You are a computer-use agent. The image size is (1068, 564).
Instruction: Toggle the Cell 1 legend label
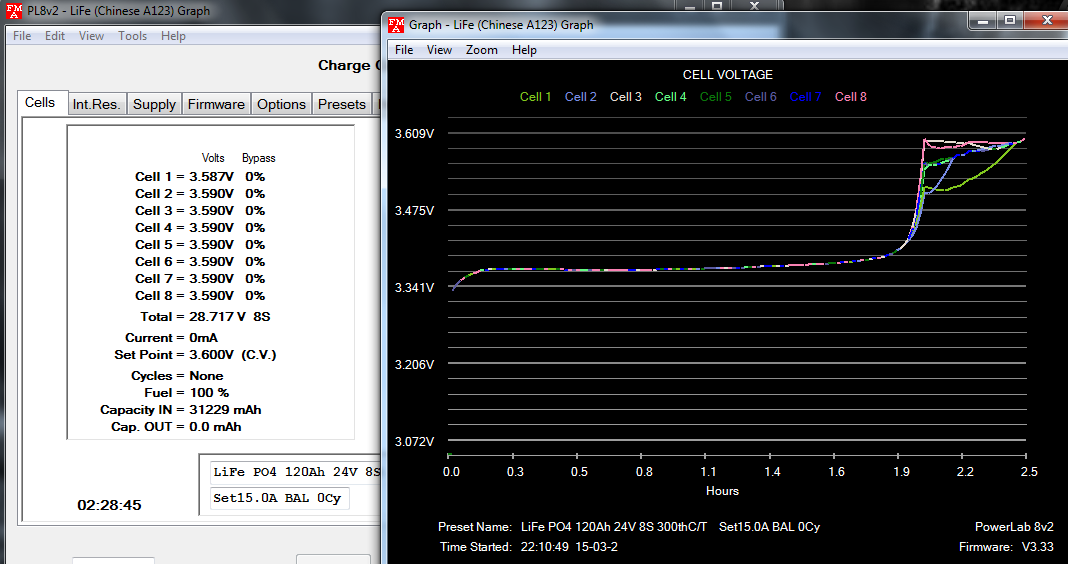(x=535, y=97)
